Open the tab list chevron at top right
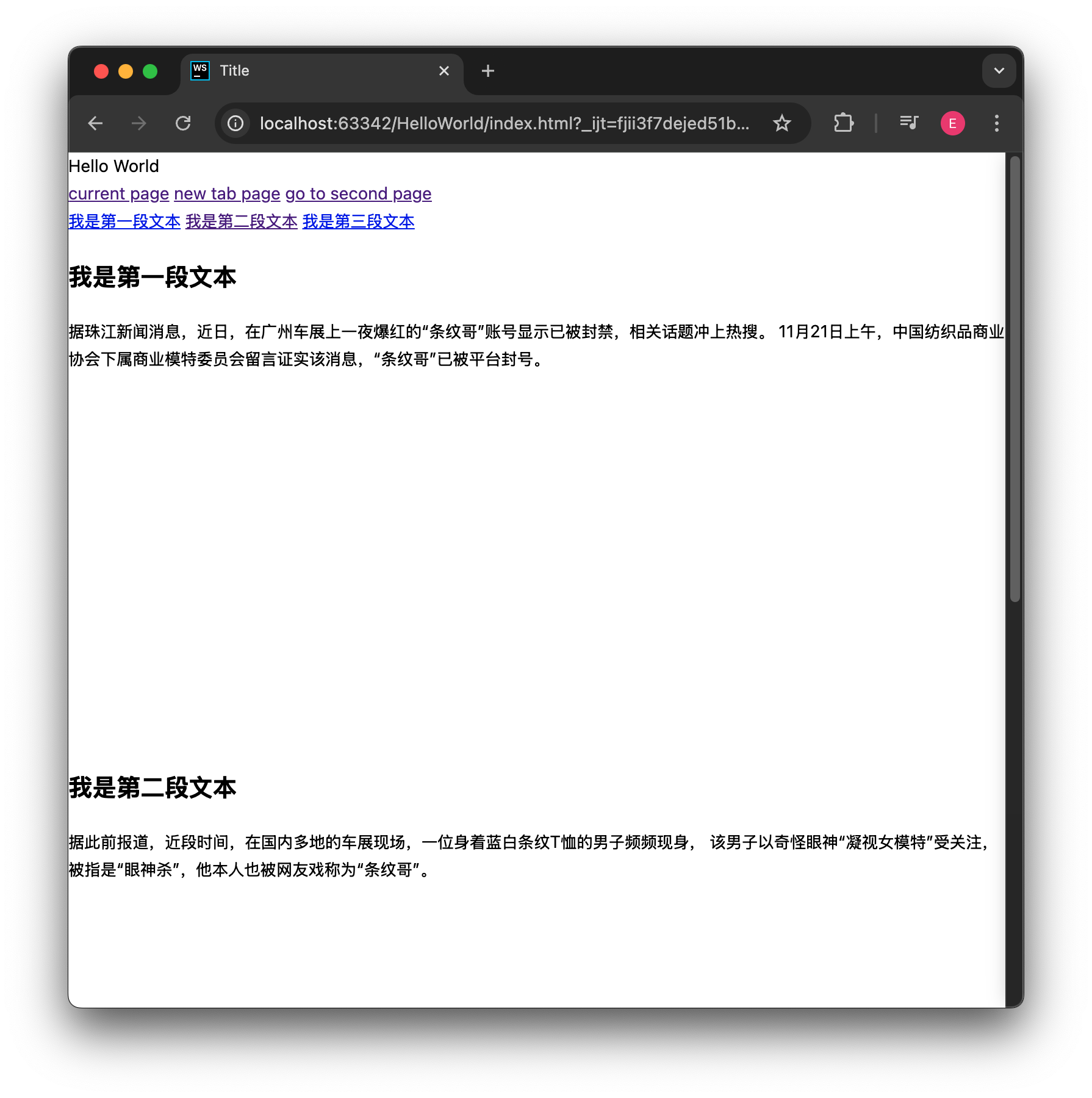This screenshot has height=1098, width=1092. 999,71
